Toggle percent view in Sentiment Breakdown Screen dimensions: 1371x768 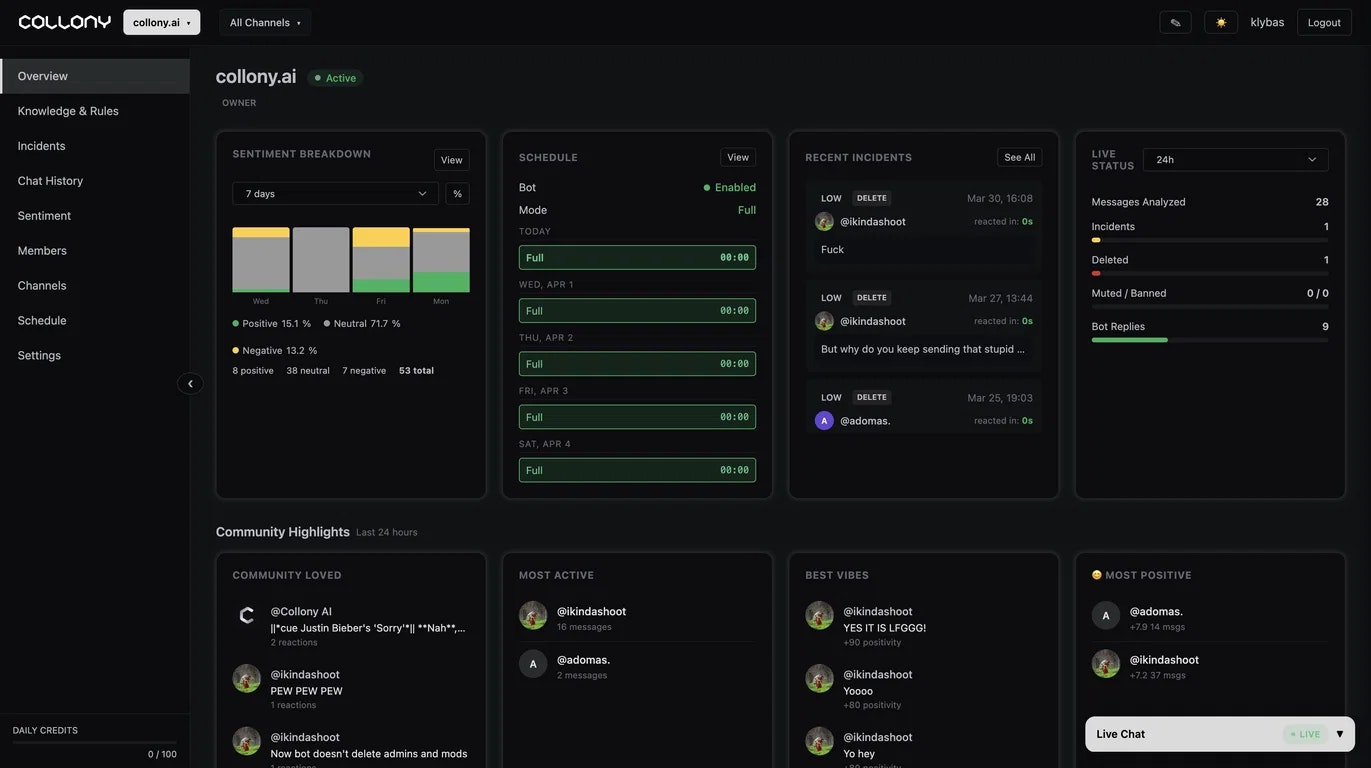(x=457, y=193)
